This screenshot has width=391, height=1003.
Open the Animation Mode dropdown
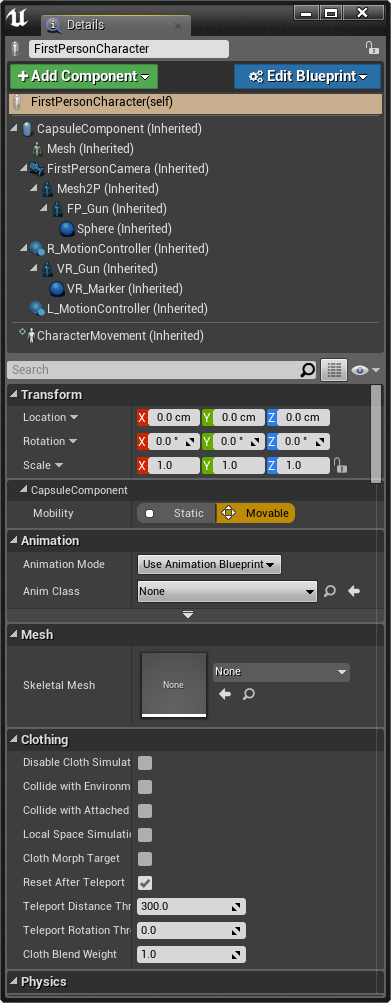coord(209,564)
